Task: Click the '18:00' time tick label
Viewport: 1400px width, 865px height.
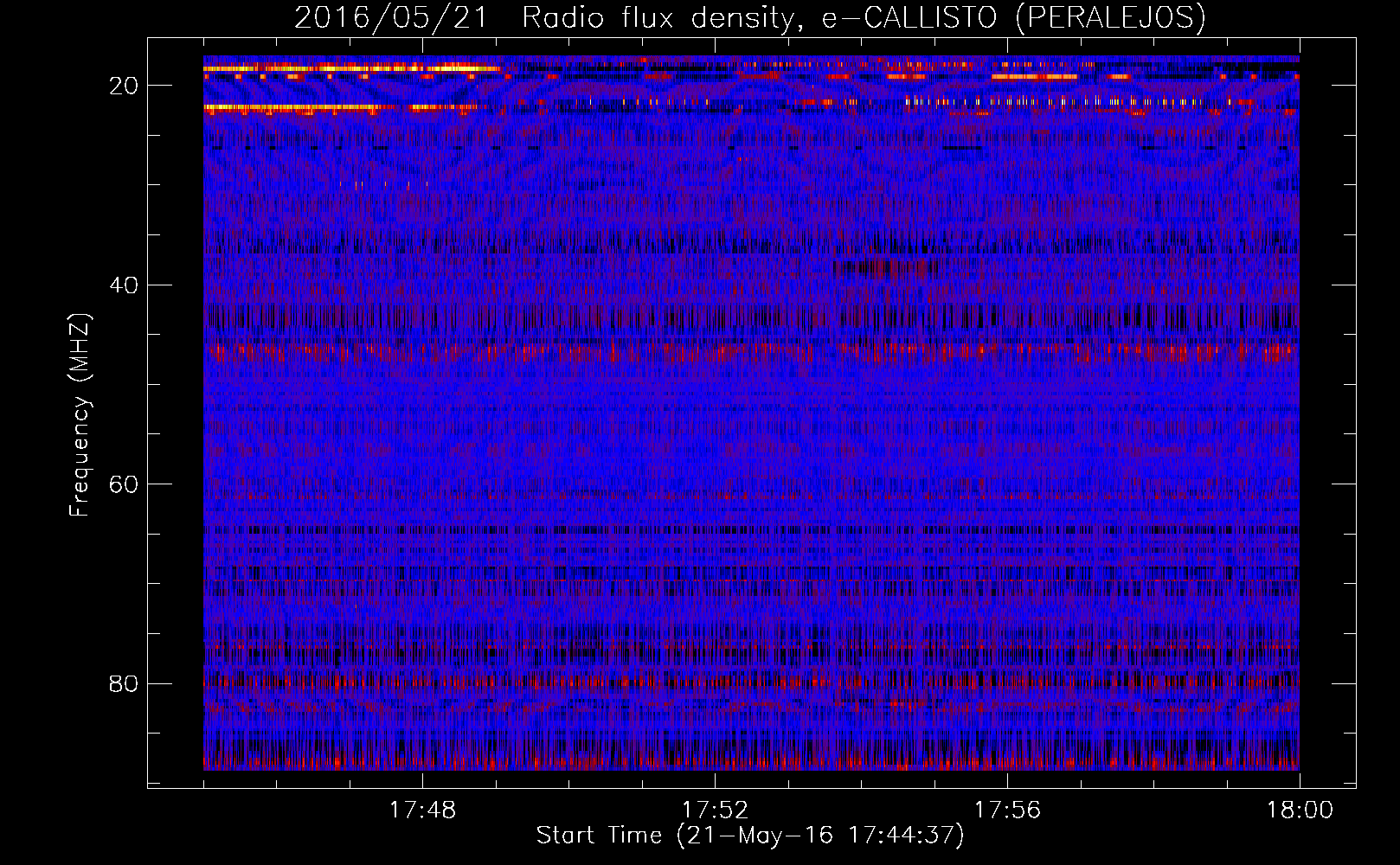Action: click(1300, 811)
